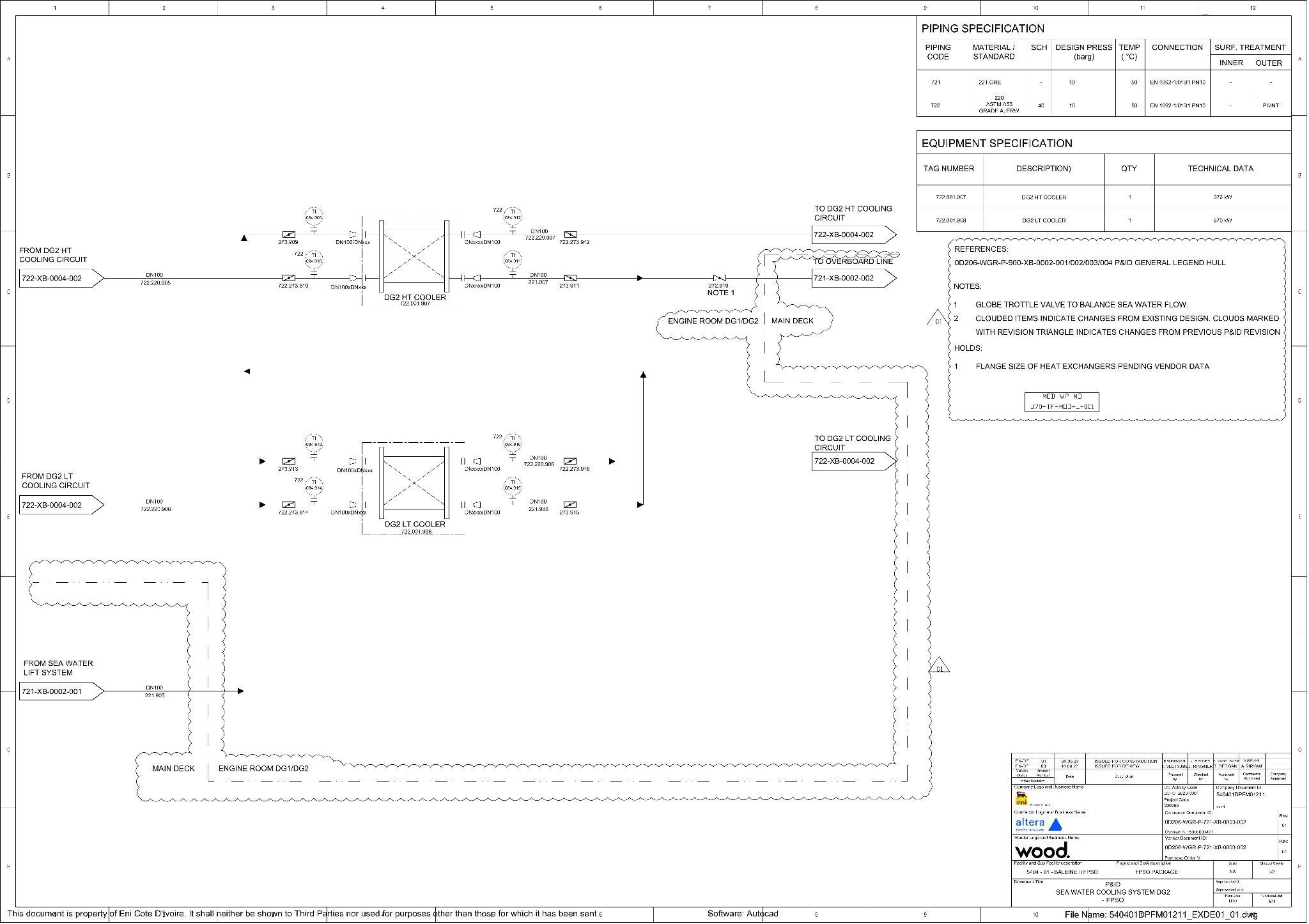The width and height of the screenshot is (1309, 924).
Task: Select the connector under TO DG2 LT COOLING CIRCUIT
Action: (x=854, y=461)
